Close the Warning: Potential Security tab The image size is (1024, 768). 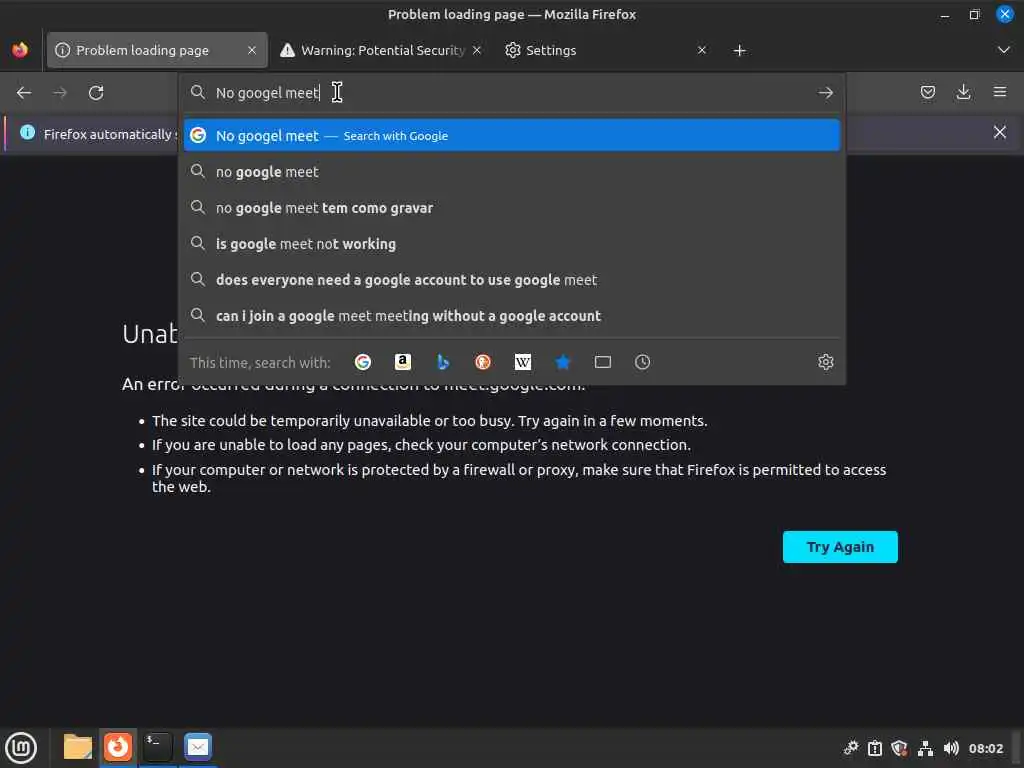coord(477,50)
